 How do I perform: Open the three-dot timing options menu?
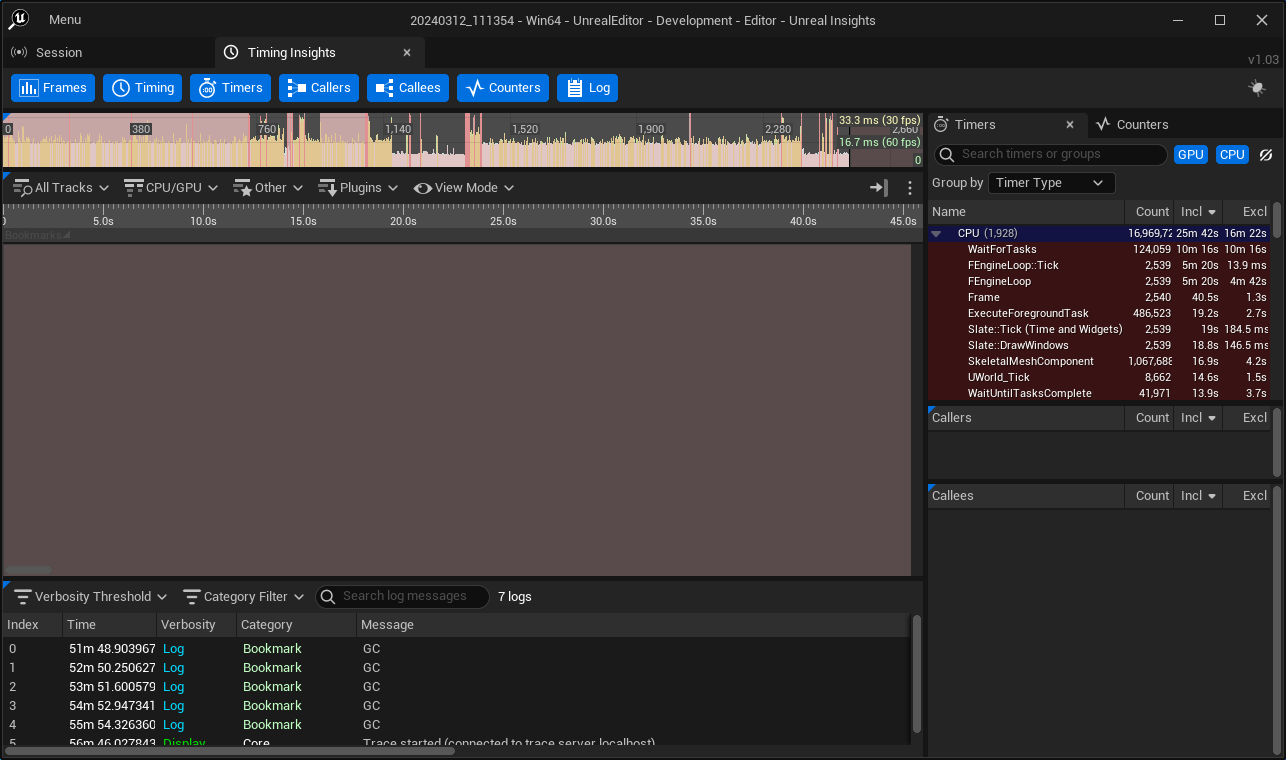[x=909, y=188]
